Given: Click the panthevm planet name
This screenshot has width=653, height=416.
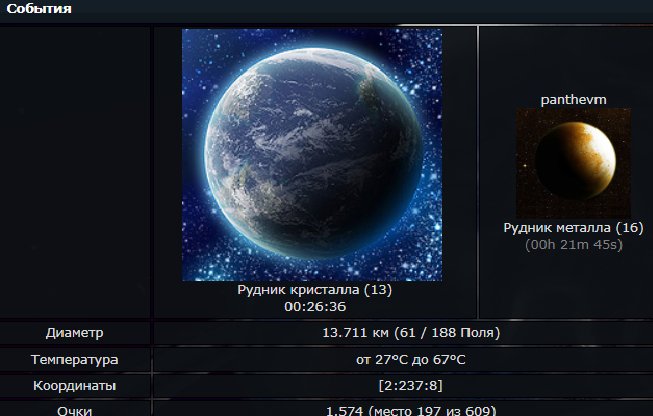Looking at the screenshot, I should coord(573,100).
